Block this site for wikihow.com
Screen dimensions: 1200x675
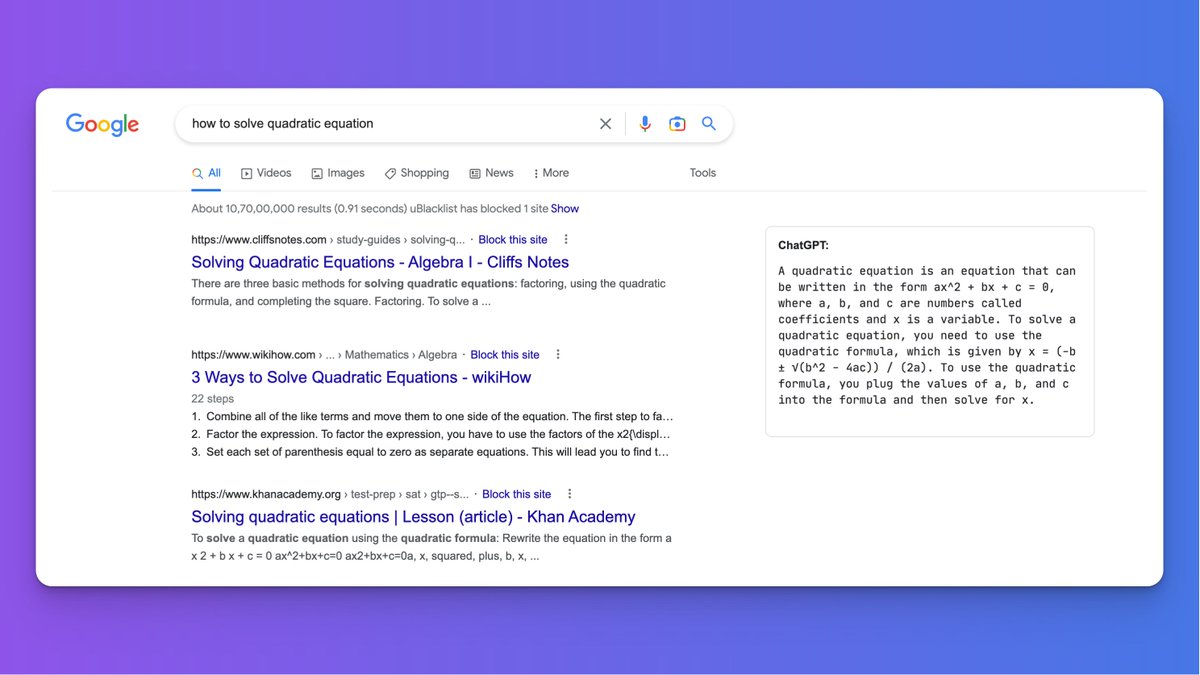[505, 355]
